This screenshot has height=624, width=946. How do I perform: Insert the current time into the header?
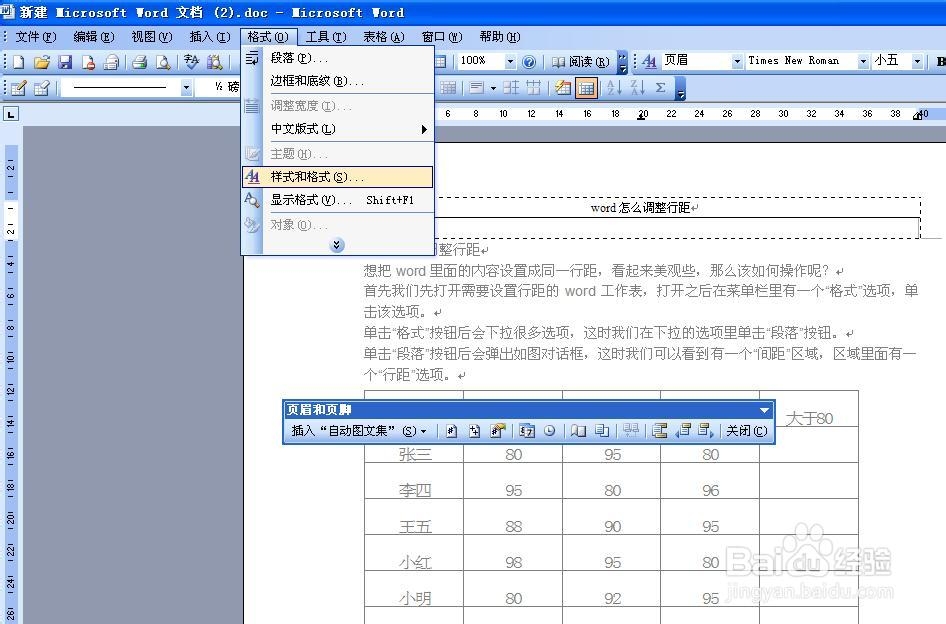point(552,430)
